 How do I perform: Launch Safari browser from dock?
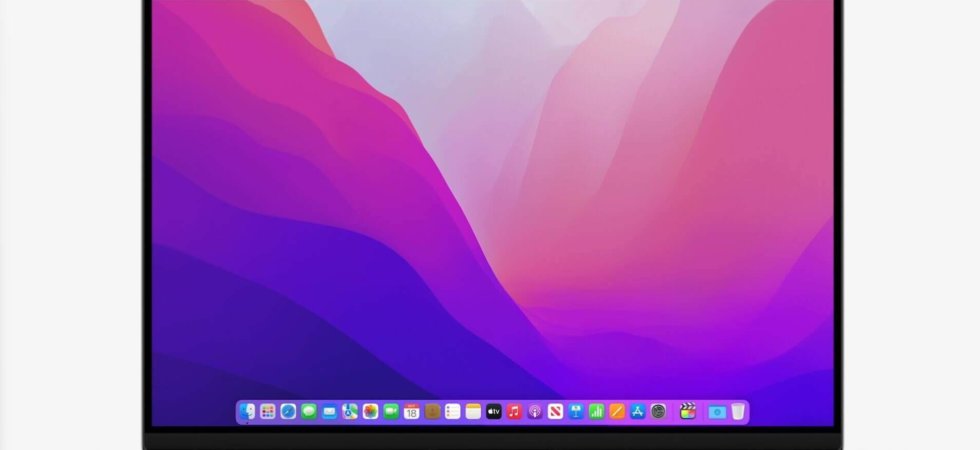click(288, 411)
